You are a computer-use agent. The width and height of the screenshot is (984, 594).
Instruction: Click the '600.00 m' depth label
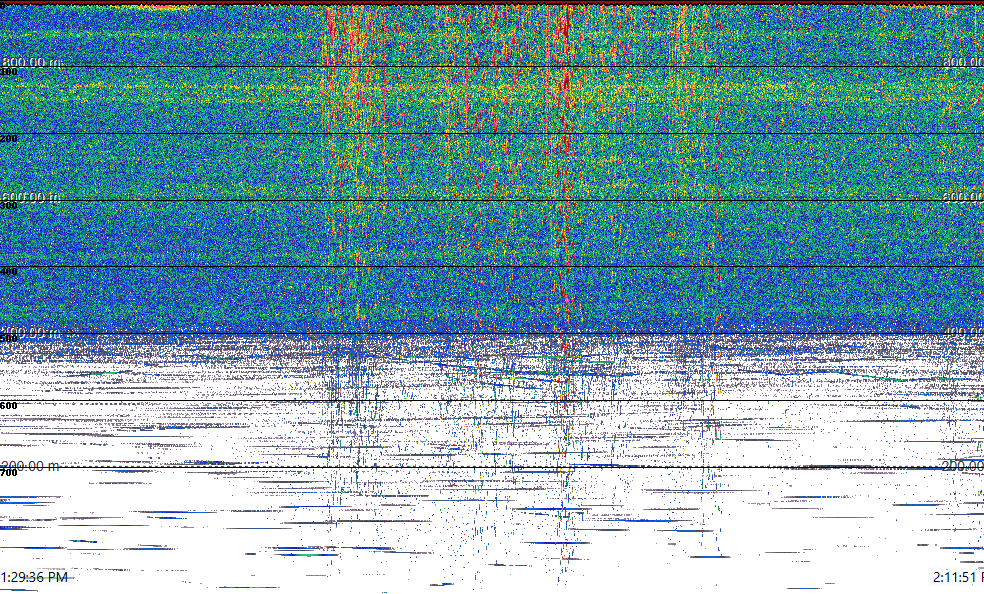[31, 197]
